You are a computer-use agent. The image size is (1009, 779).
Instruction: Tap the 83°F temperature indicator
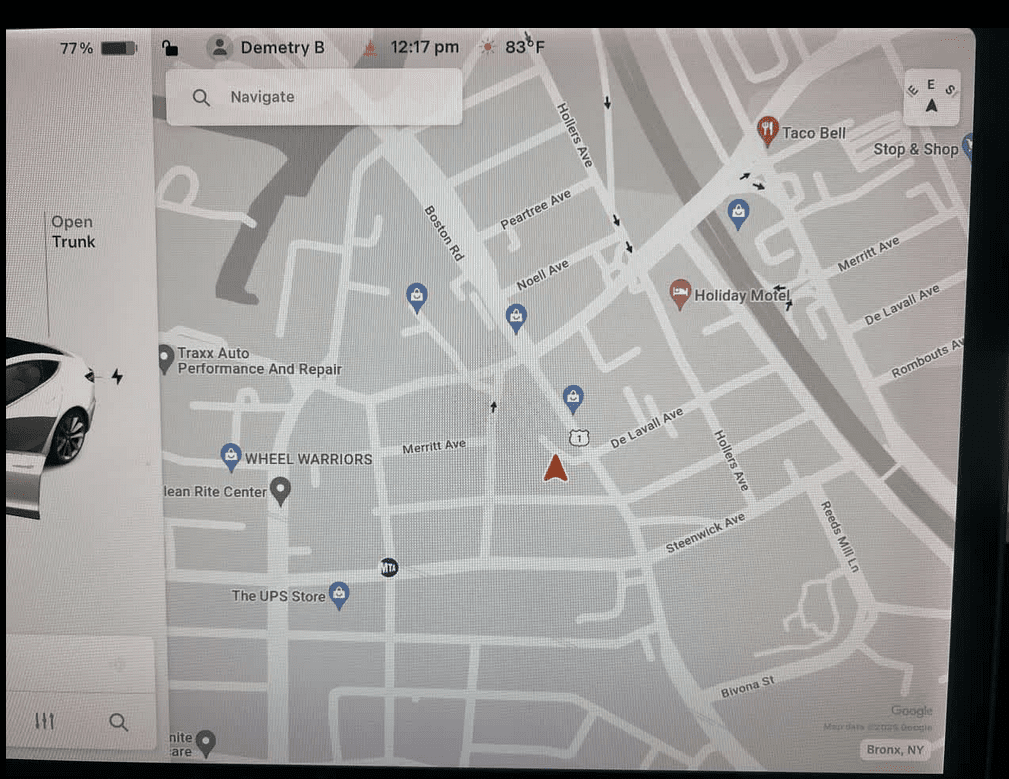pyautogui.click(x=515, y=48)
